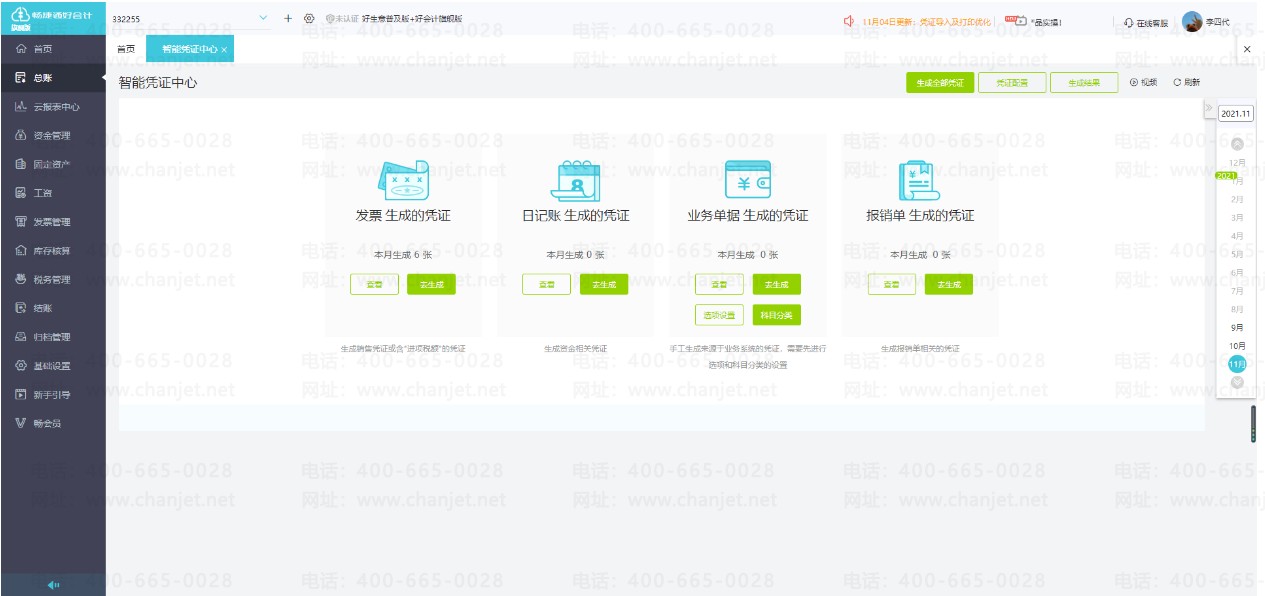Screen dimensions: 1265x596
Task: Click the 业务单据 wallet card icon
Action: [x=747, y=181]
